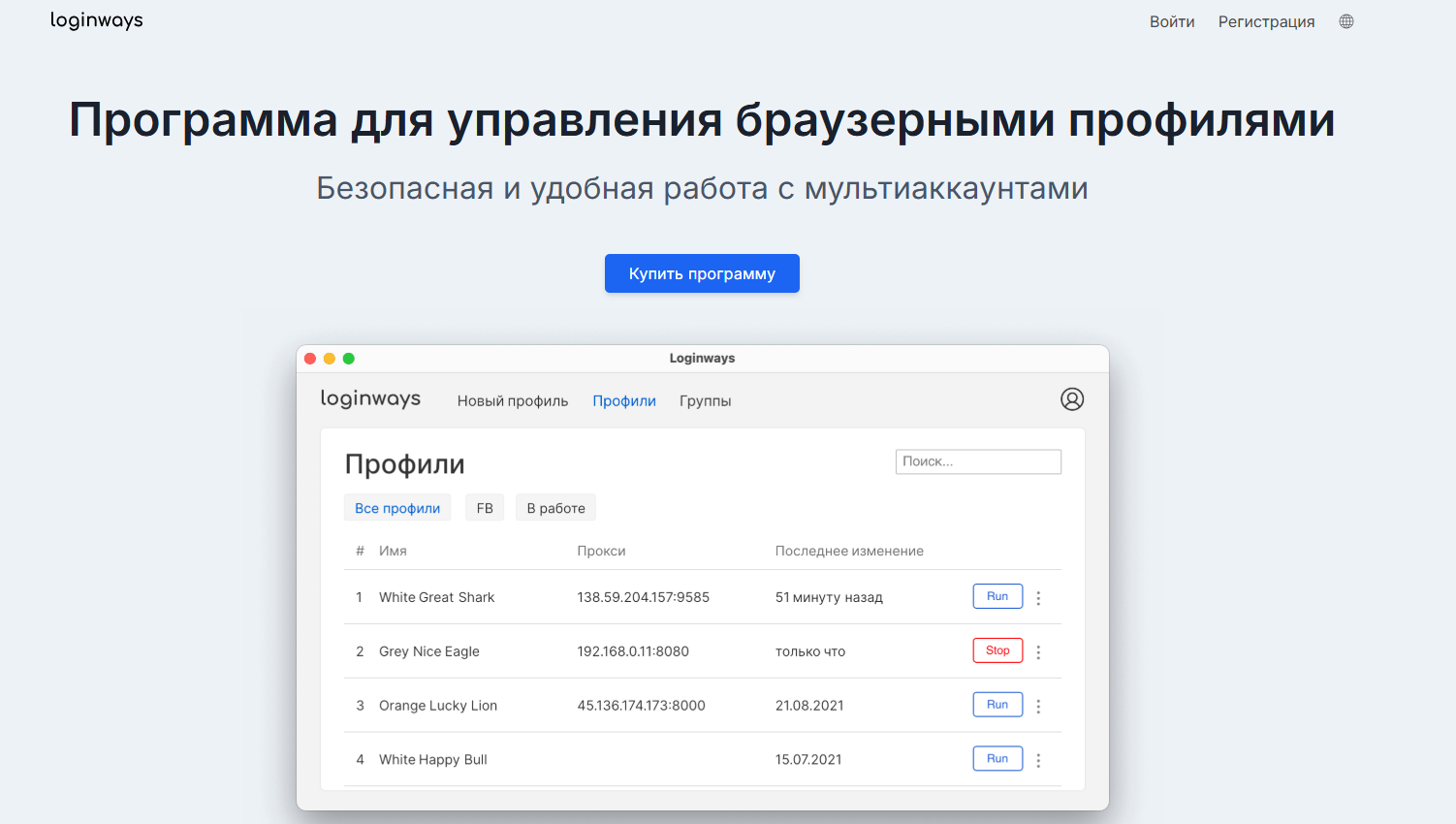Open the Регистрация sign-up link
Viewport: 1456px width, 824px height.
[1266, 21]
